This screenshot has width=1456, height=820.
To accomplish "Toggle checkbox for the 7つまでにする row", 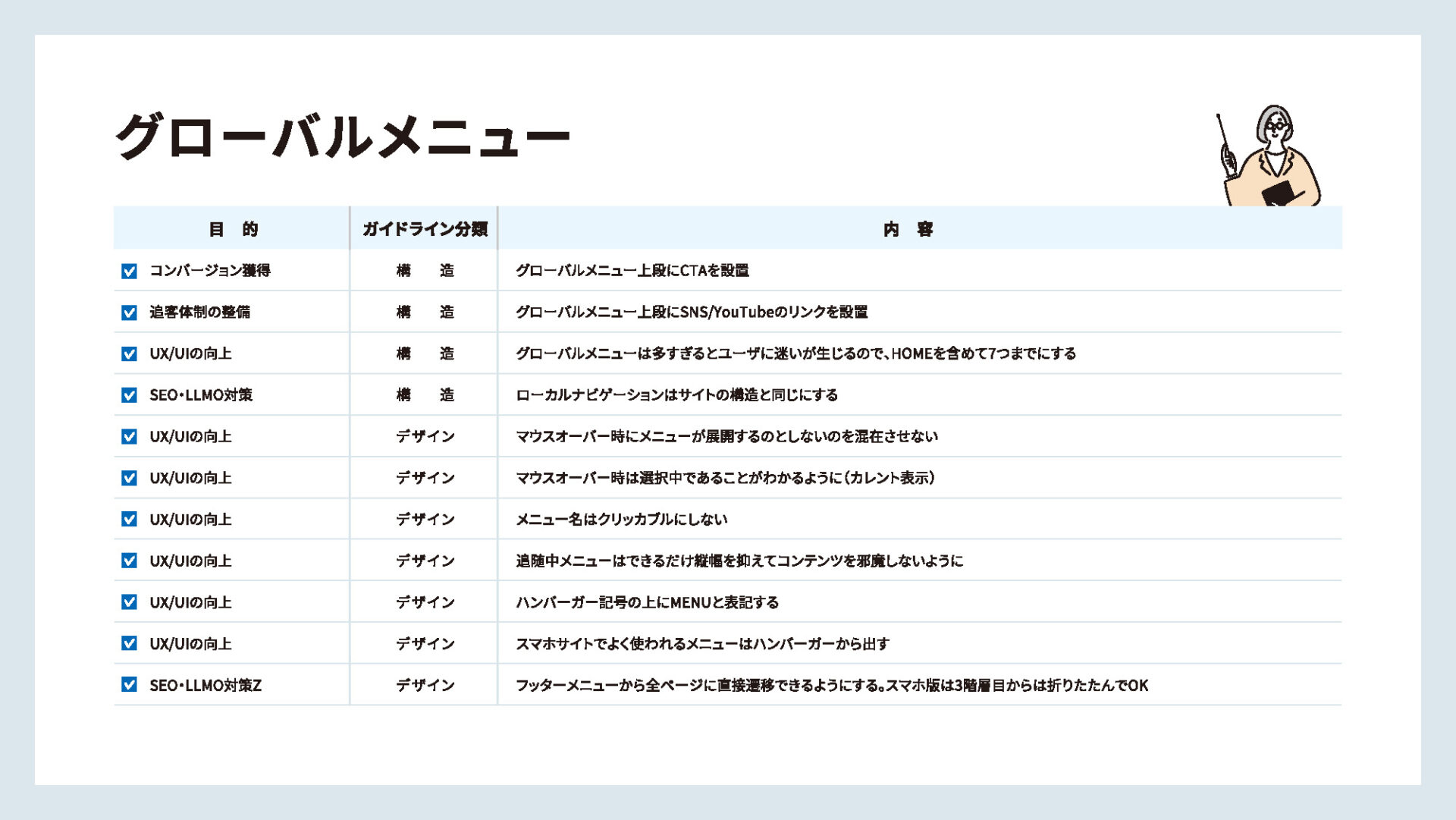I will 129,353.
